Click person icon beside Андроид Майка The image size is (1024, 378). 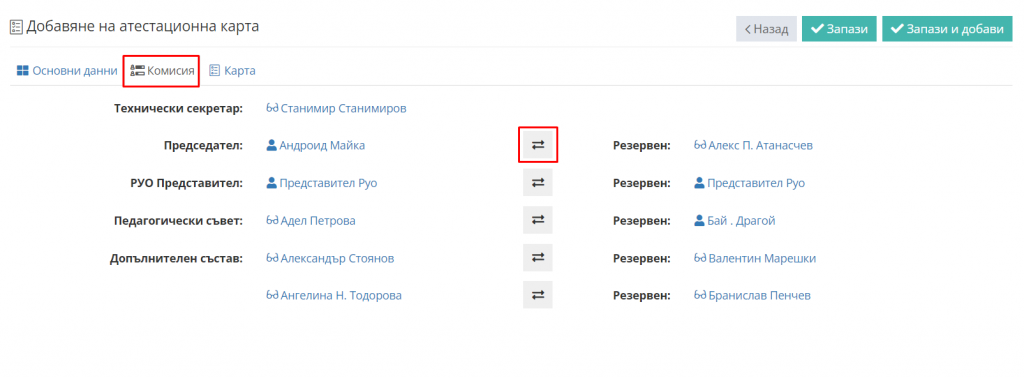(272, 146)
